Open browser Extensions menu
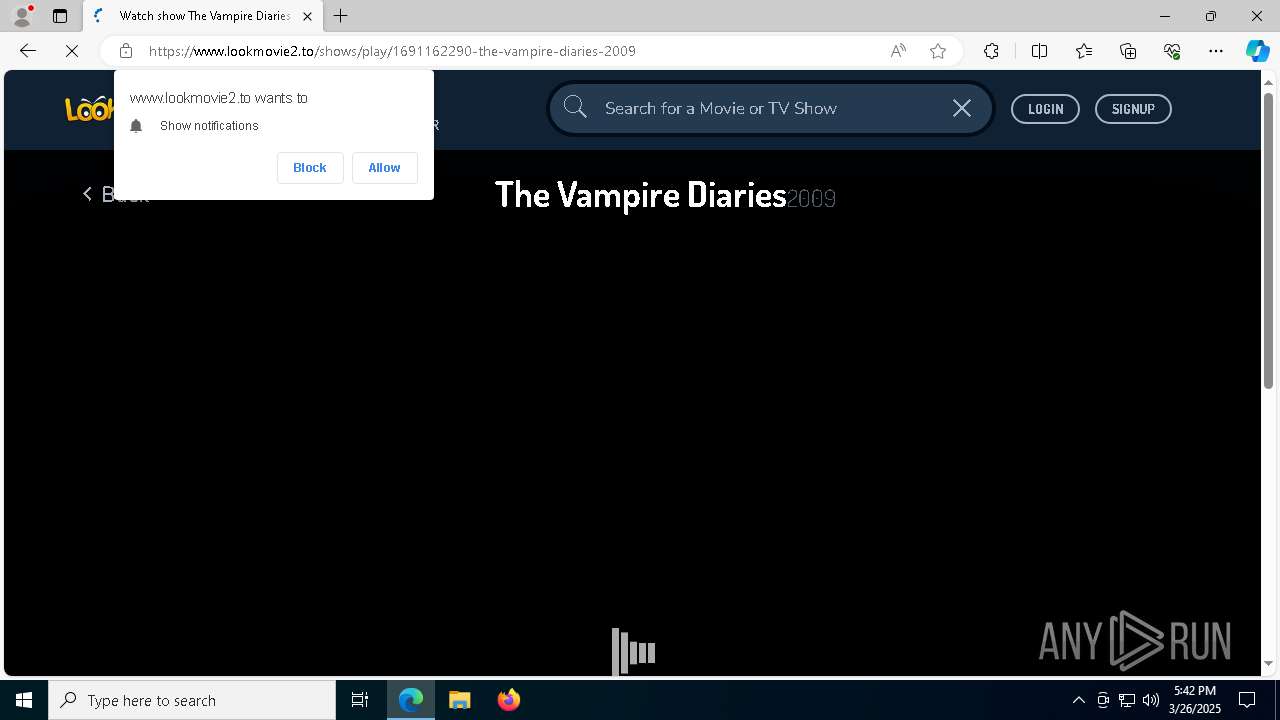1280x720 pixels. [991, 51]
